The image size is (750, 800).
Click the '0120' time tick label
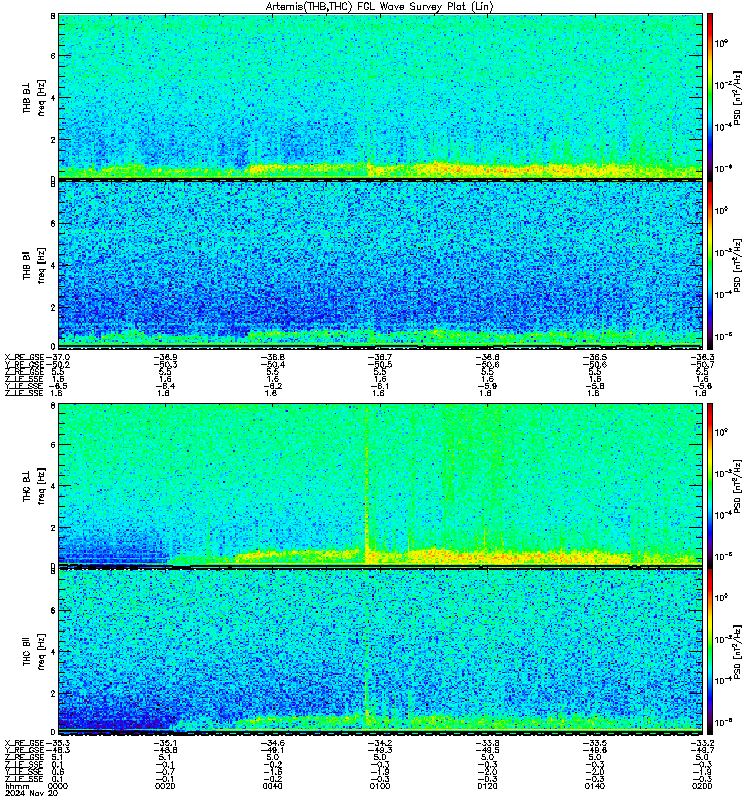click(487, 786)
